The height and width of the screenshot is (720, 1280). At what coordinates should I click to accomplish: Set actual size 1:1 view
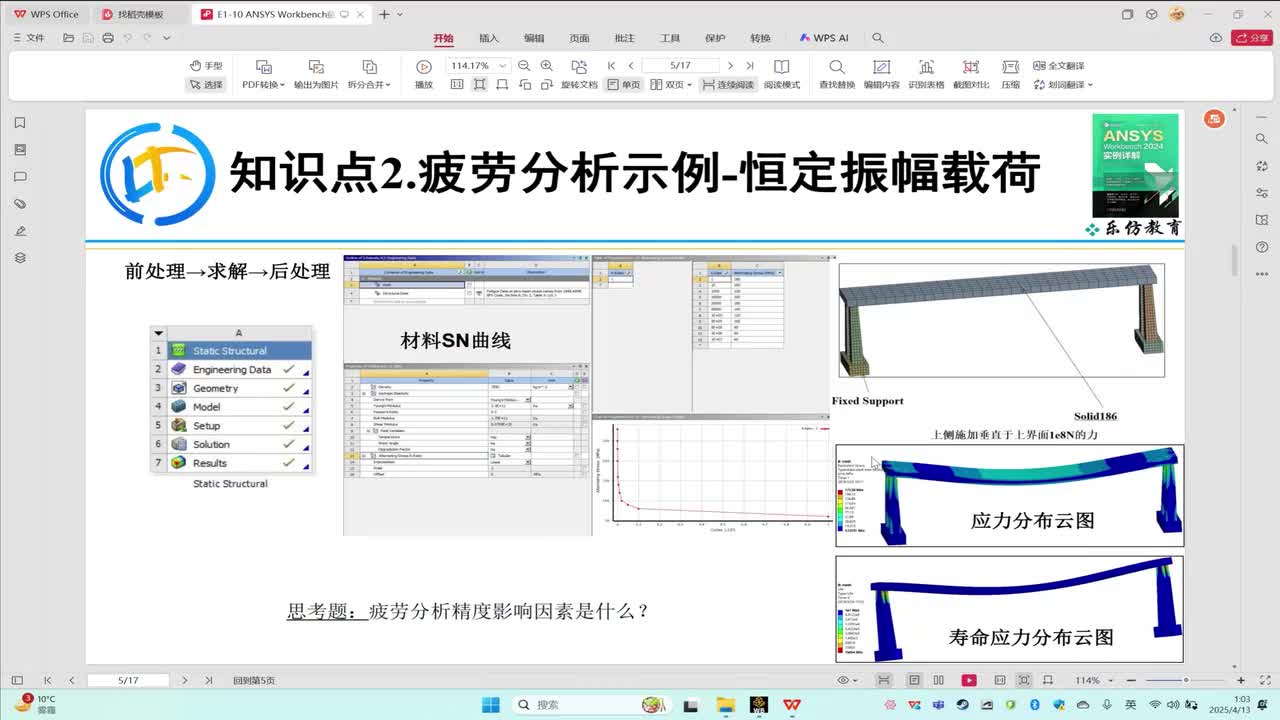(457, 85)
